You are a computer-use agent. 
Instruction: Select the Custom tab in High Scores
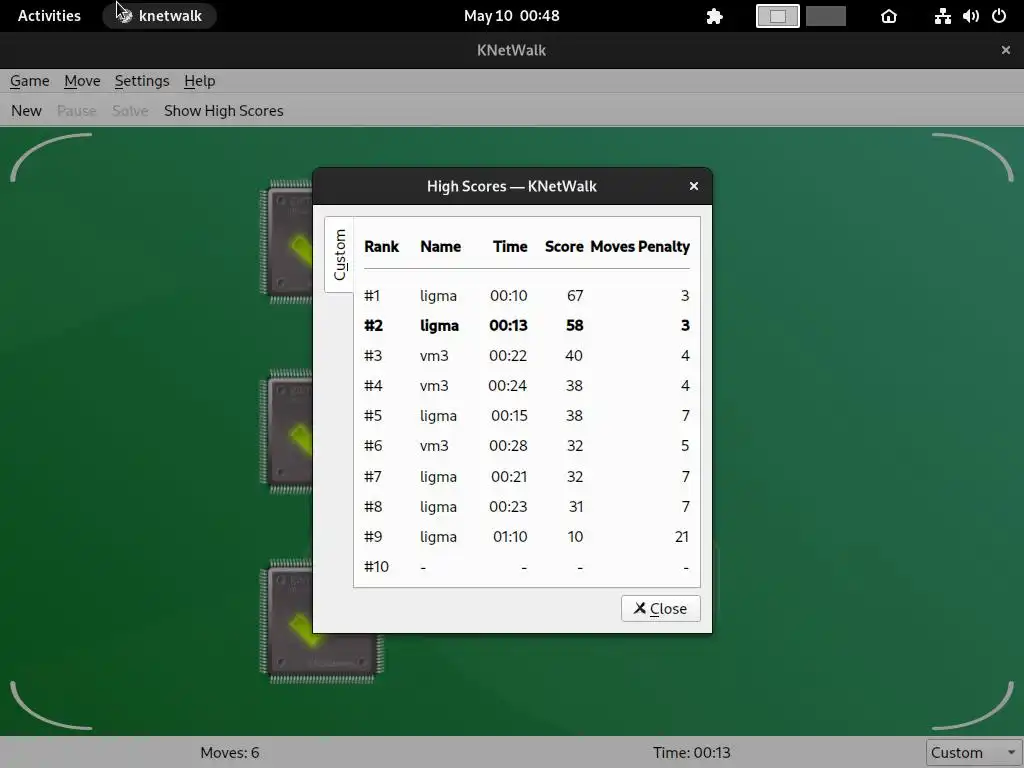[x=340, y=255]
